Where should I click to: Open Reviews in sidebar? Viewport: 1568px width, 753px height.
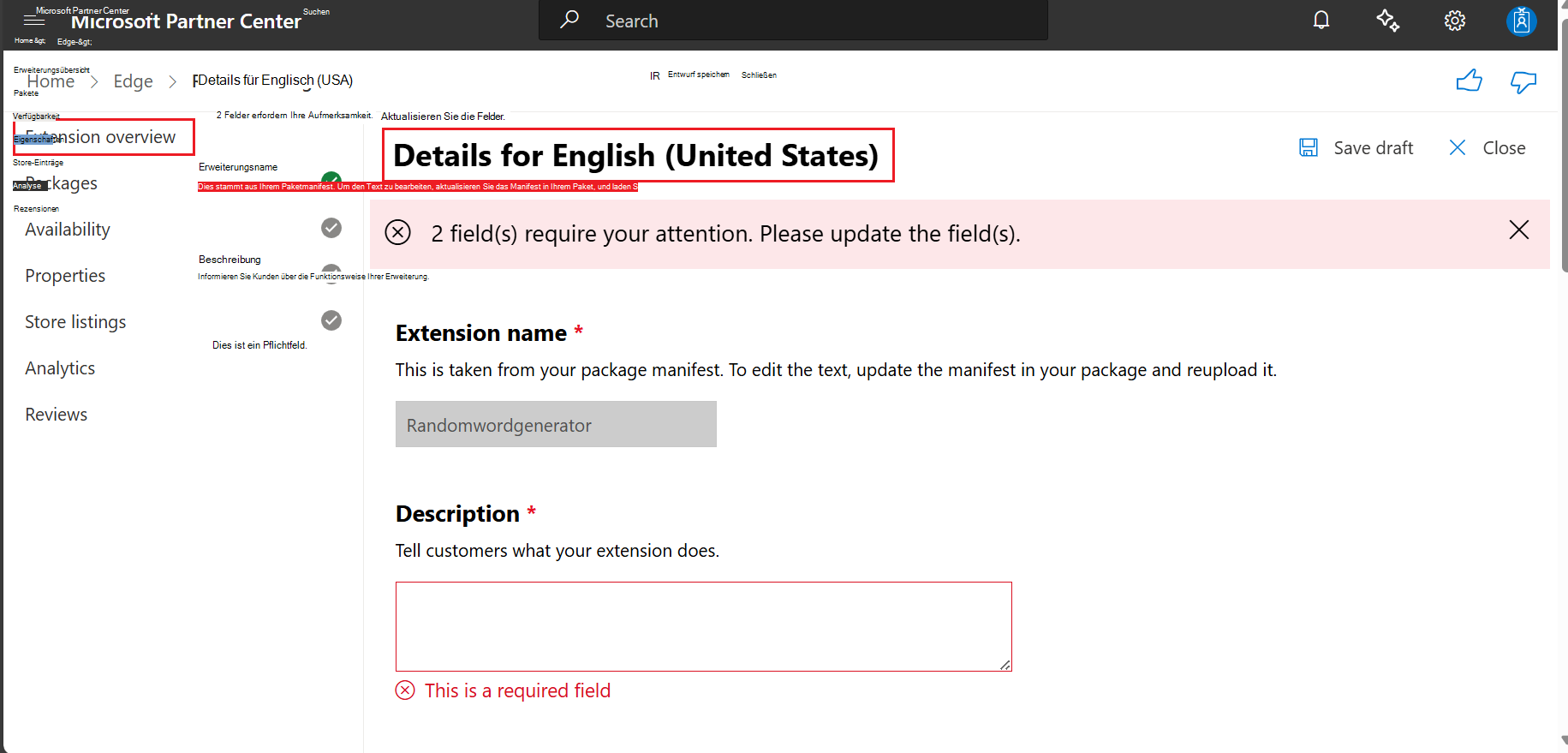pos(56,415)
